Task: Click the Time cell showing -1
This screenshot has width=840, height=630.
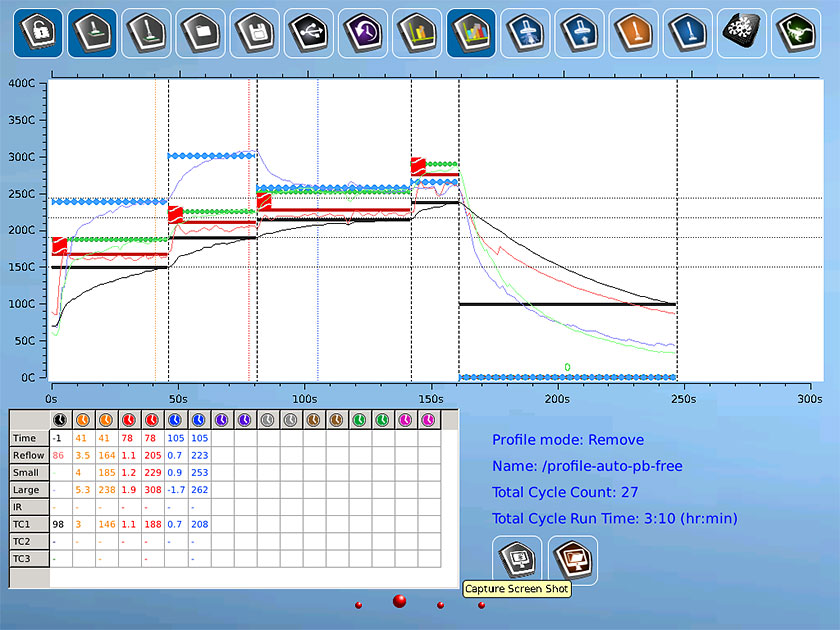Action: pyautogui.click(x=61, y=438)
